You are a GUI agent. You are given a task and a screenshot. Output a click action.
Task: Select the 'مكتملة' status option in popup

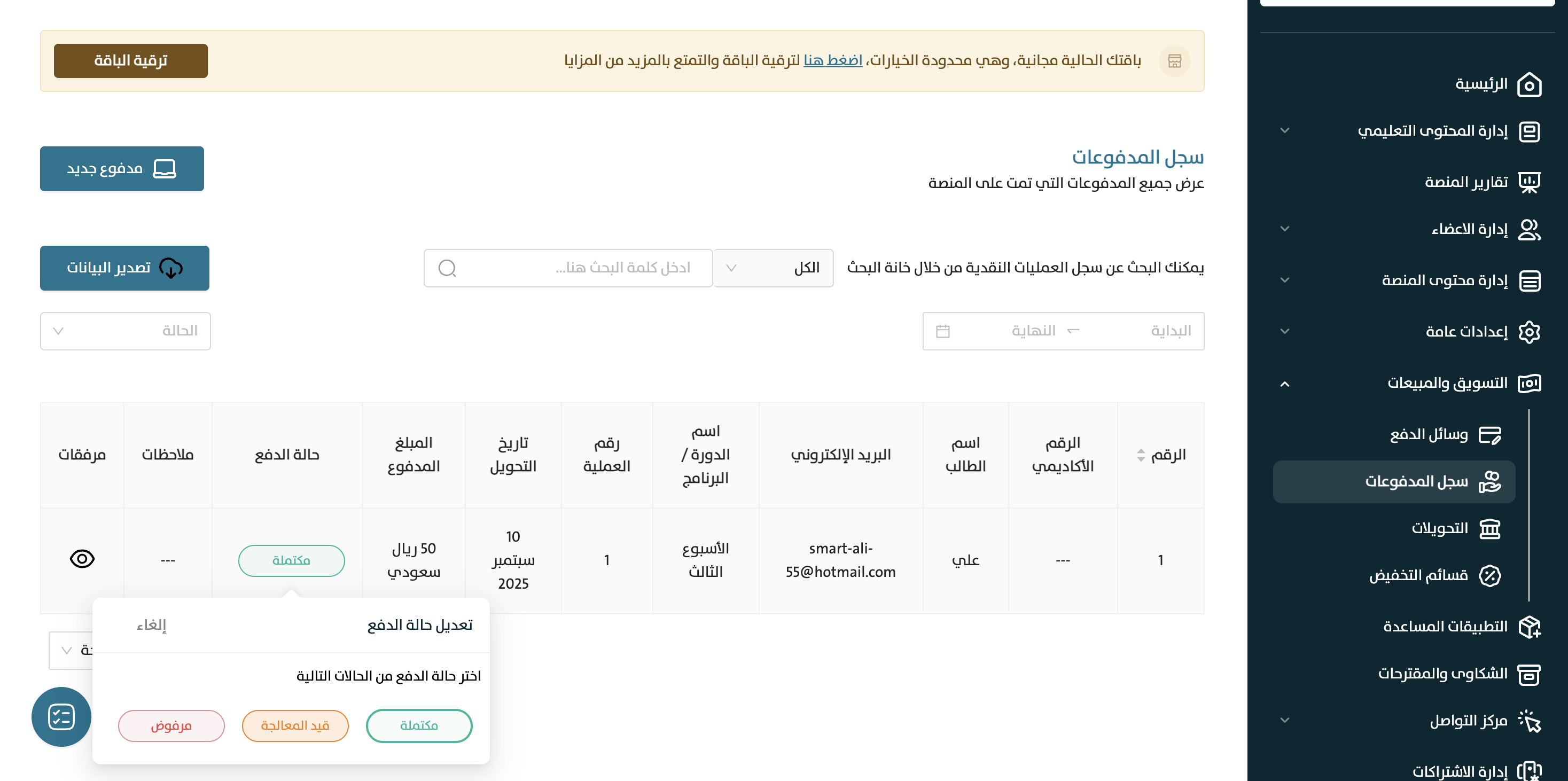point(419,725)
